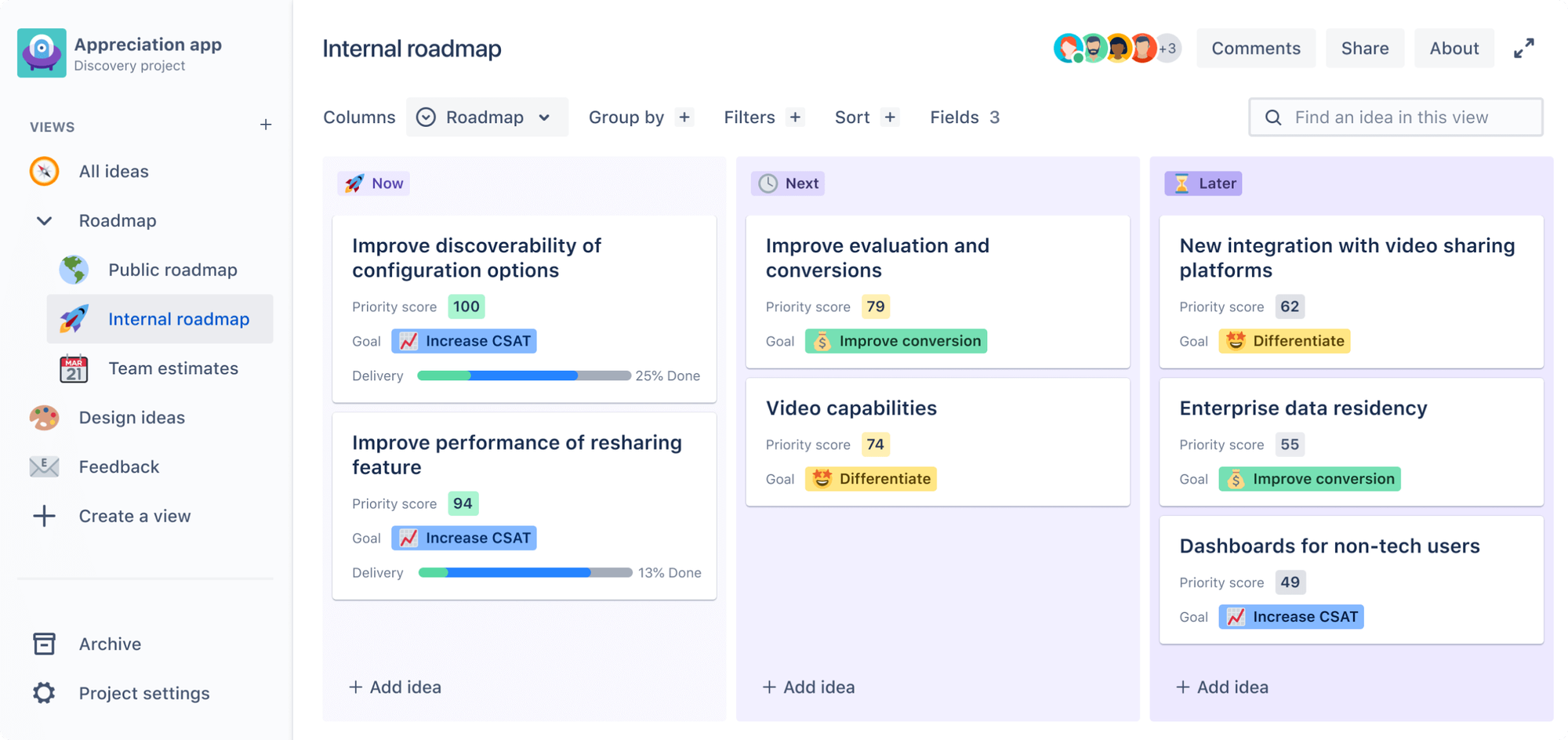Click the 25% Done delivery progress bar
This screenshot has height=740, width=1568.
[524, 375]
